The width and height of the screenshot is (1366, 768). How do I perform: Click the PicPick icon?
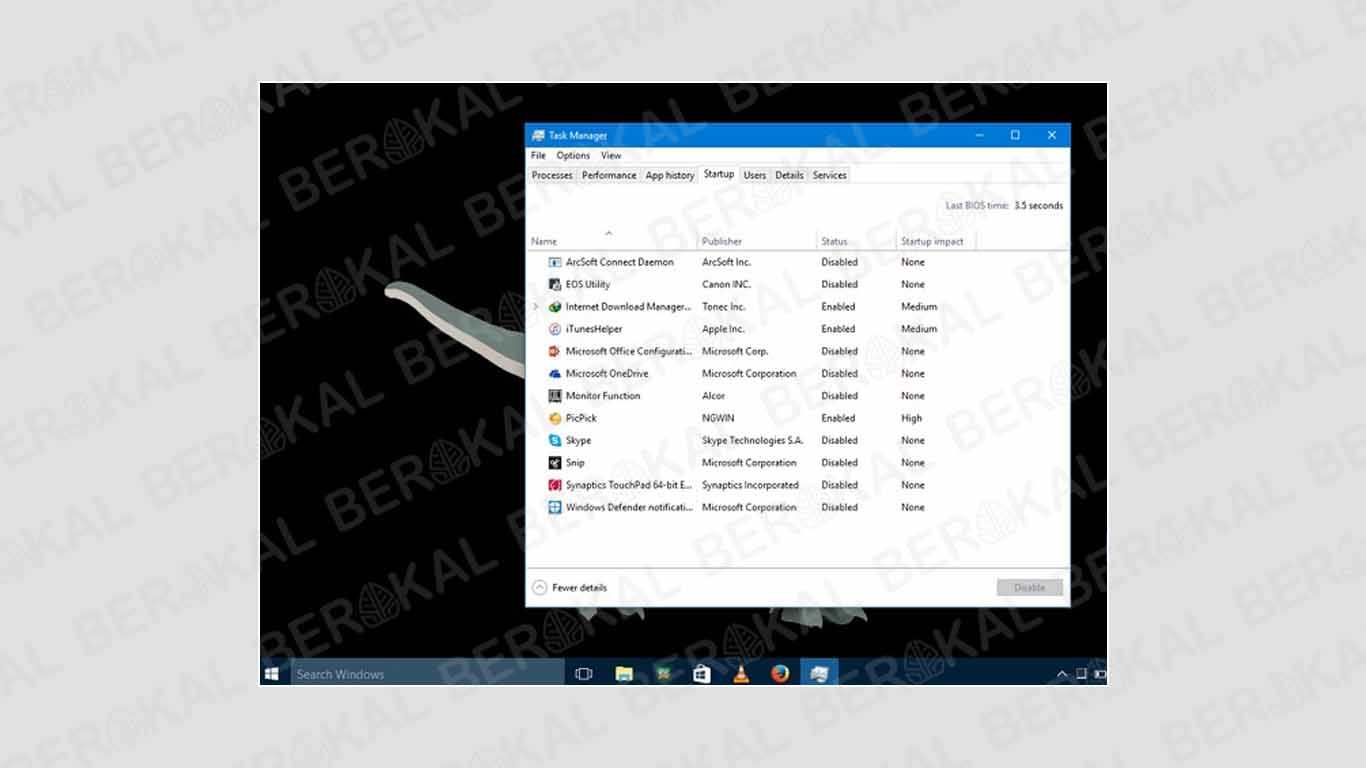point(555,418)
